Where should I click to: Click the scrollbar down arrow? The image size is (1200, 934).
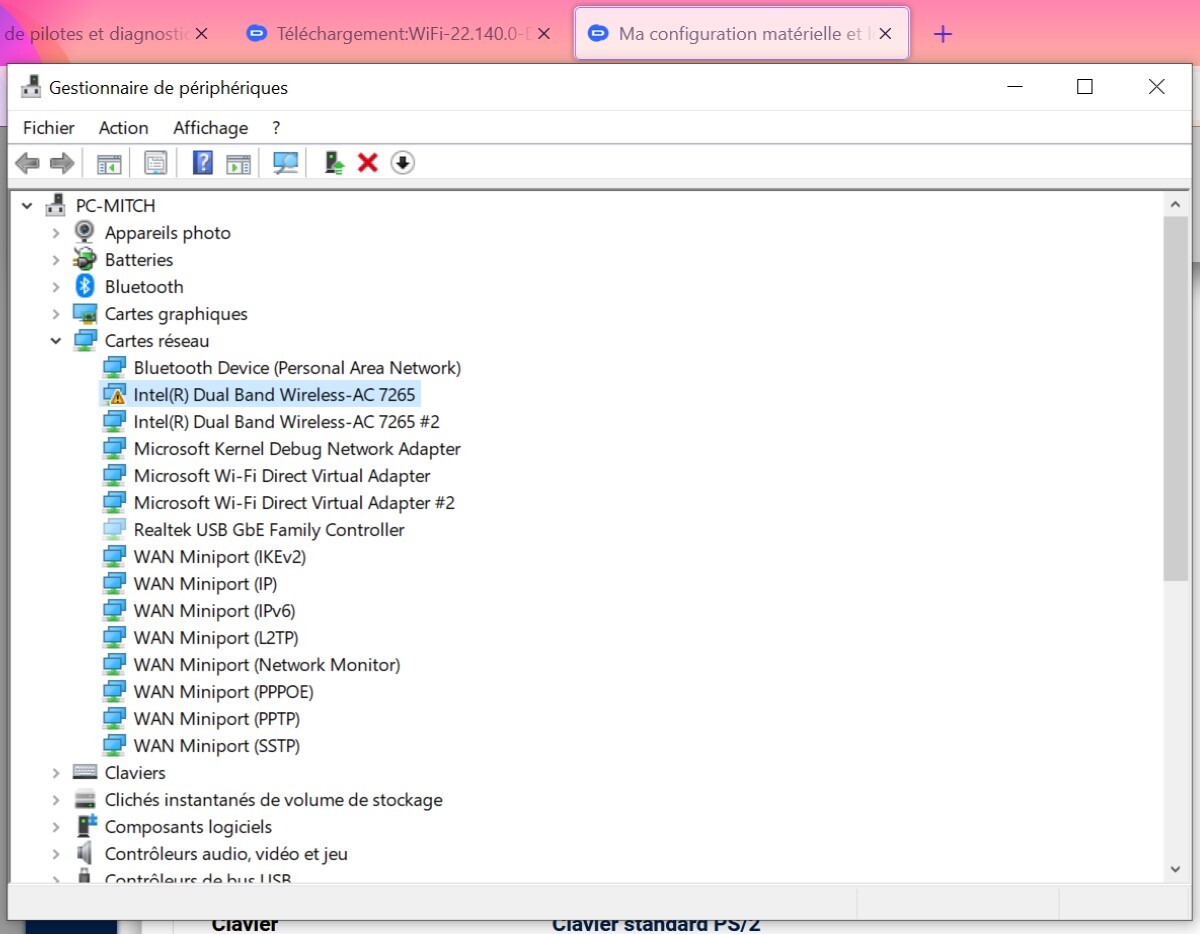(x=1176, y=870)
